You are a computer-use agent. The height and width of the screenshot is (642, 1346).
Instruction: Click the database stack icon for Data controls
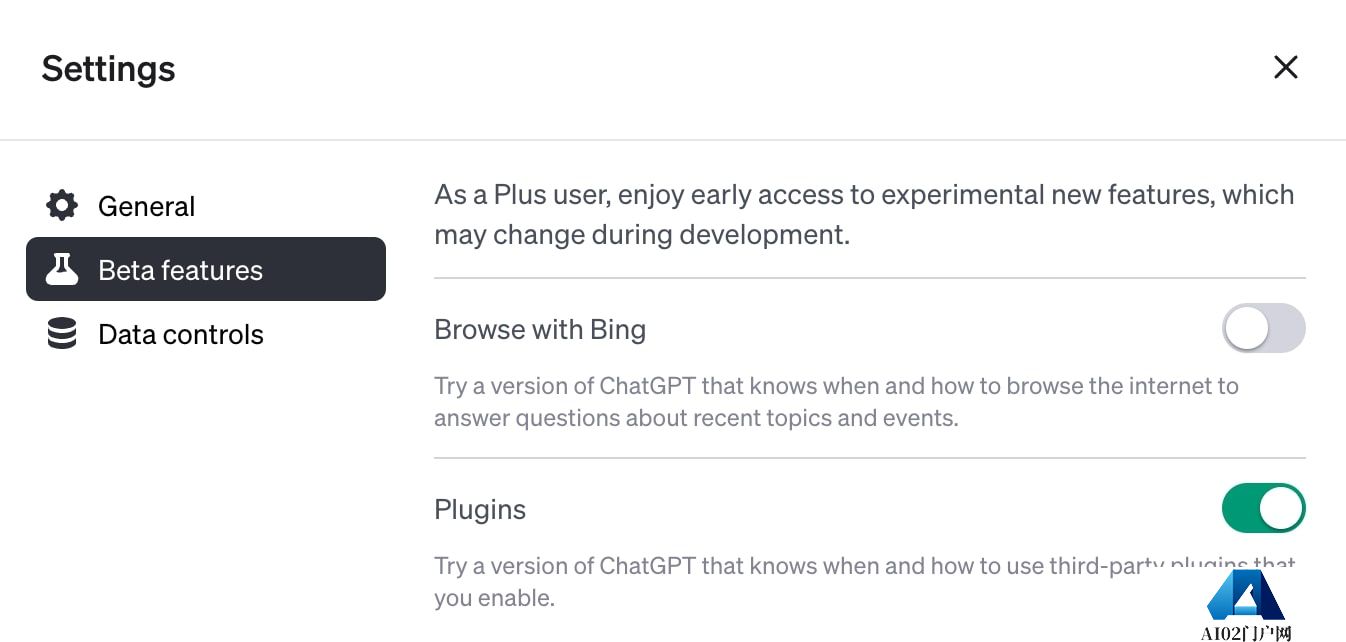62,334
